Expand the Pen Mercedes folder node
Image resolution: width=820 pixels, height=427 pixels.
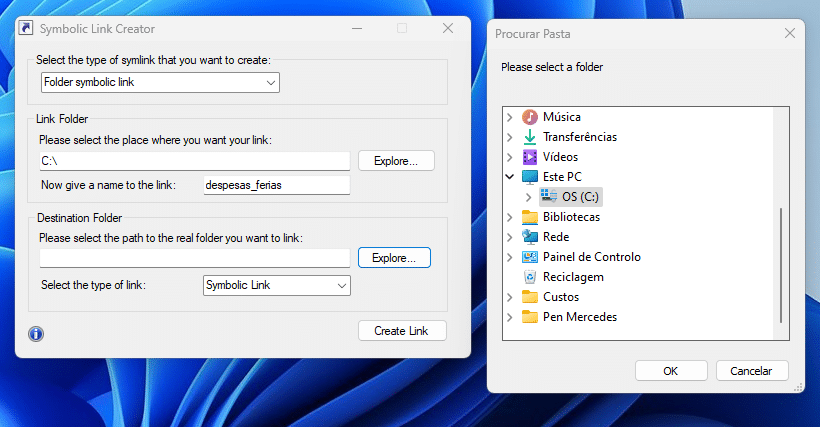click(510, 317)
